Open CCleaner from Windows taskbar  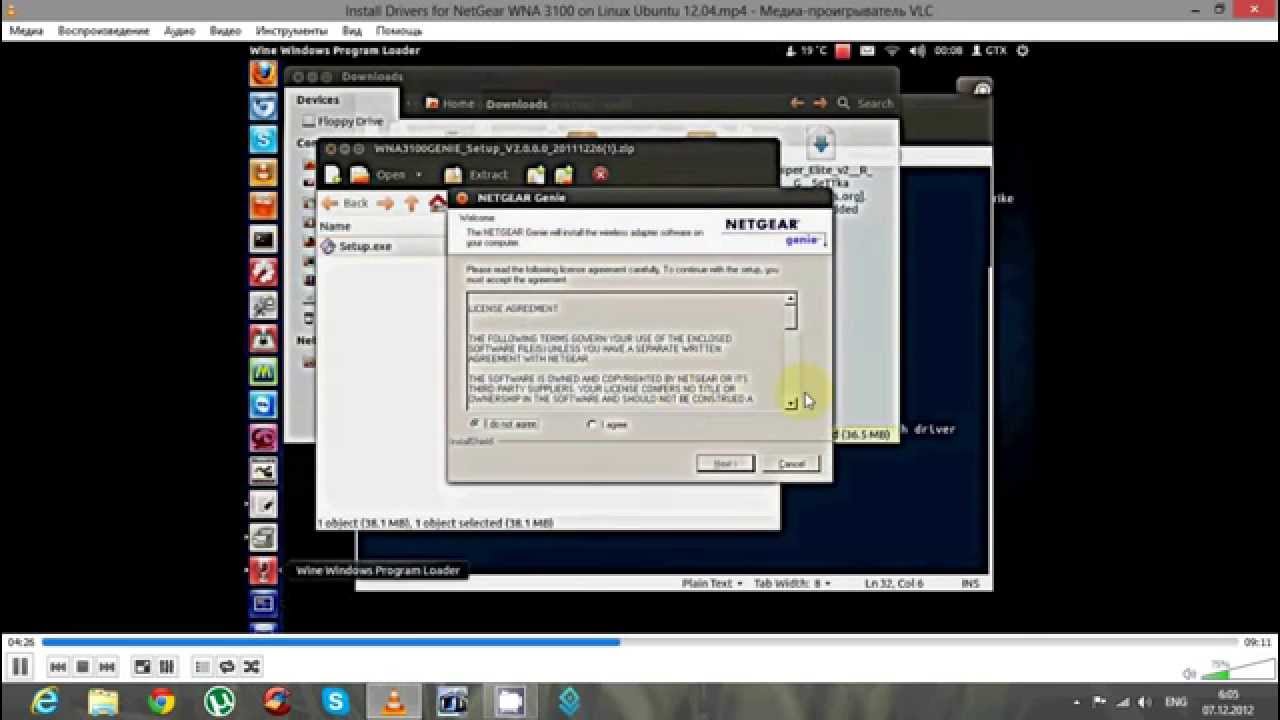[x=278, y=702]
